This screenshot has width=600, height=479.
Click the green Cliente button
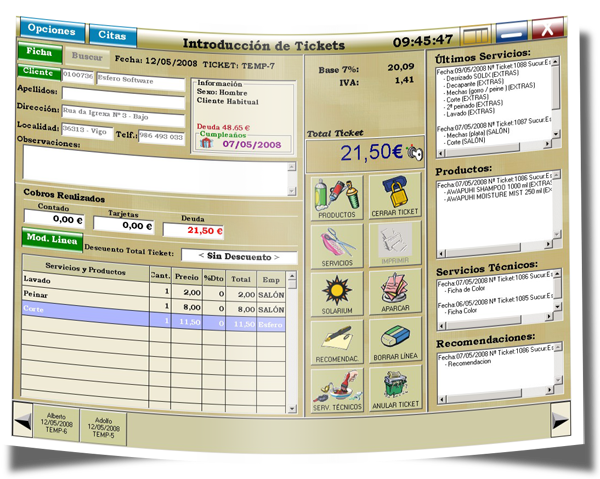coord(39,72)
